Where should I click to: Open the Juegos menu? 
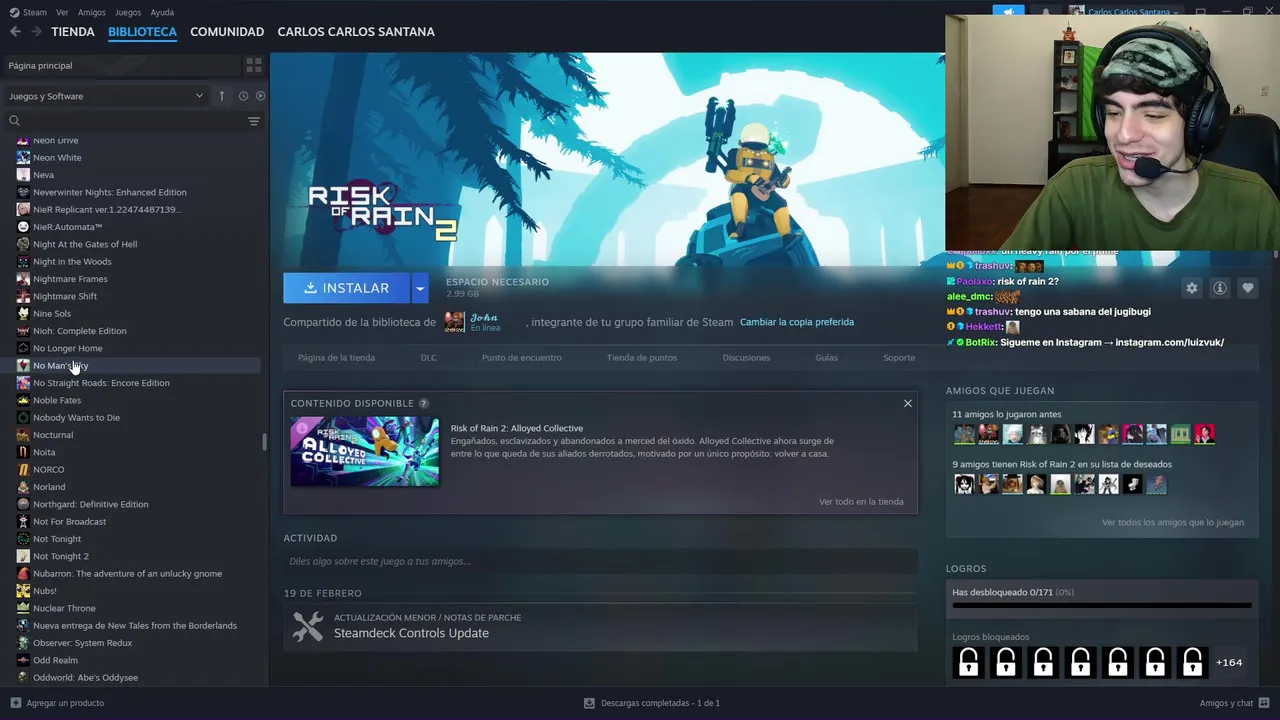point(128,12)
